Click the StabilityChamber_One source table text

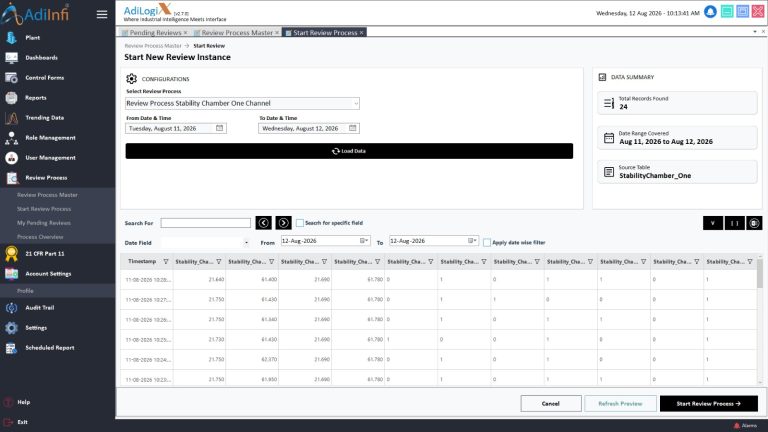(655, 176)
